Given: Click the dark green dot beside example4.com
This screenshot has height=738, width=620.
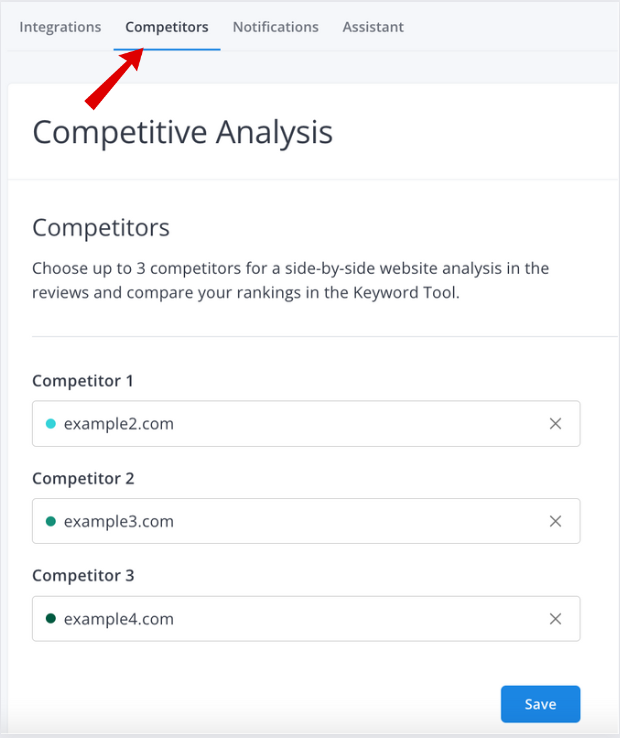Looking at the screenshot, I should click(x=51, y=619).
